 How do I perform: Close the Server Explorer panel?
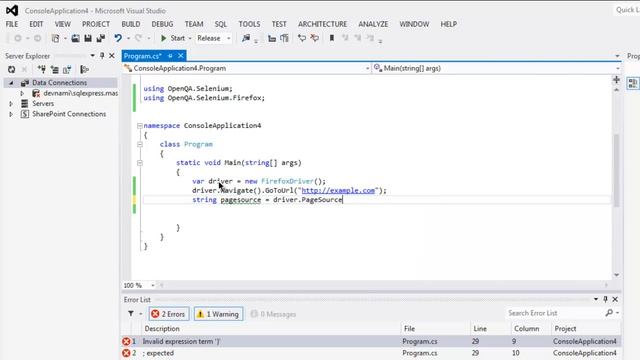coord(111,56)
